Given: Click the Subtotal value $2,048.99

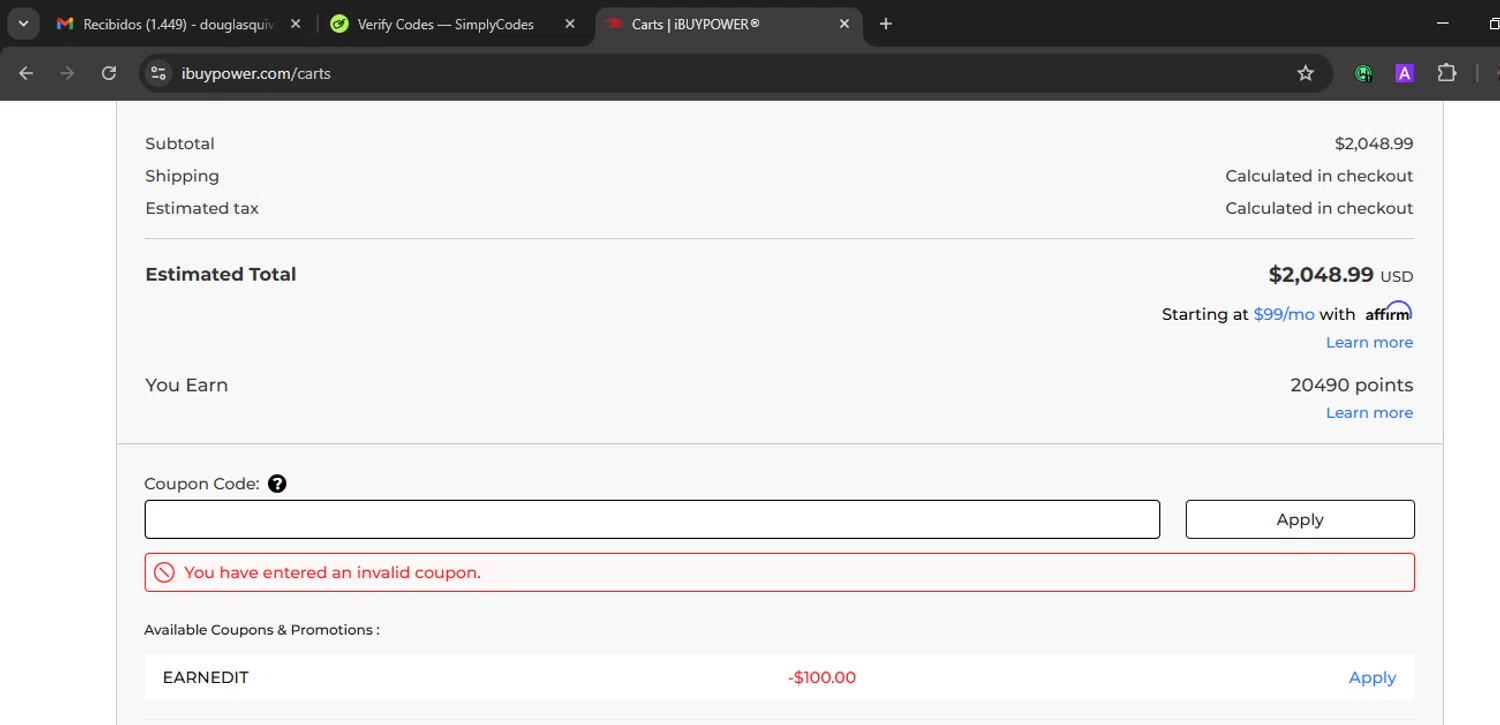Looking at the screenshot, I should coord(1374,144).
